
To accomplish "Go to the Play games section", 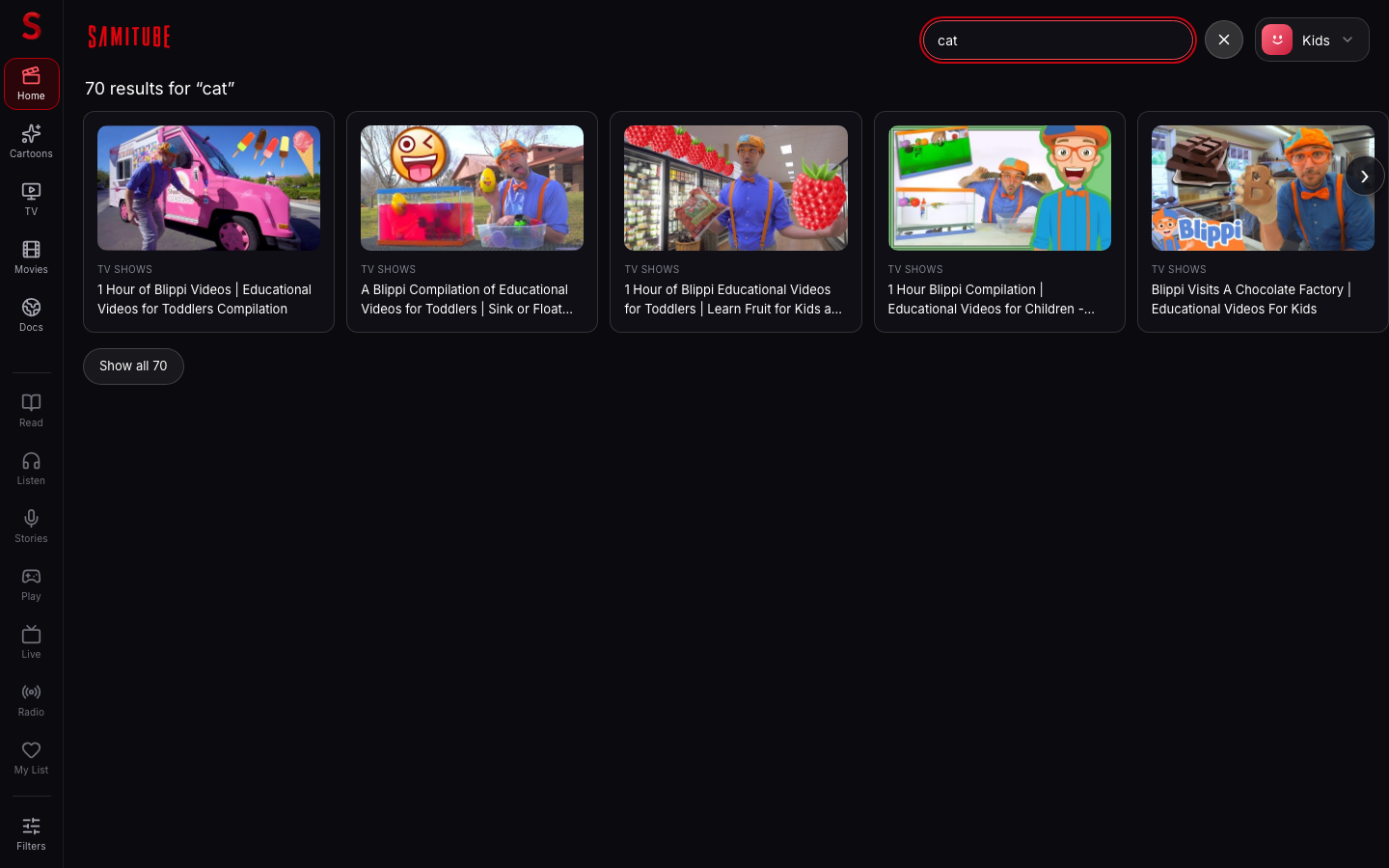I will (31, 584).
